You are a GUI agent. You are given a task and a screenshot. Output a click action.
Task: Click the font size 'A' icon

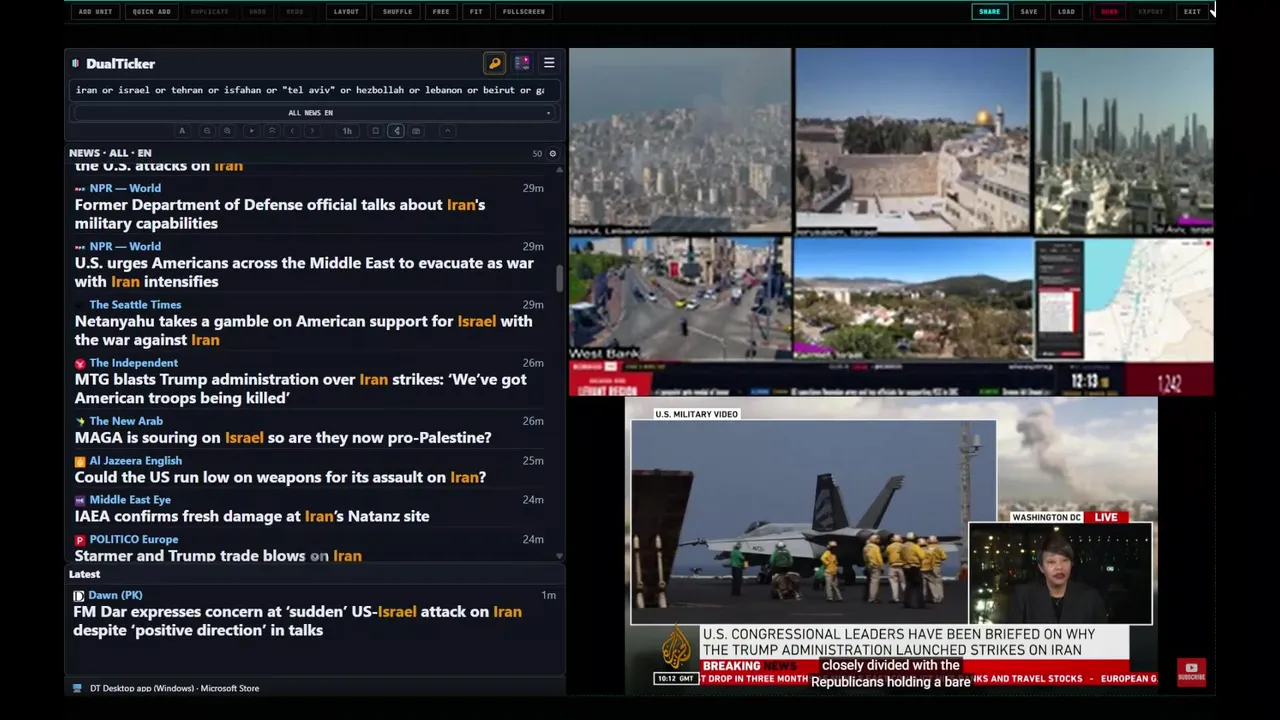[182, 131]
